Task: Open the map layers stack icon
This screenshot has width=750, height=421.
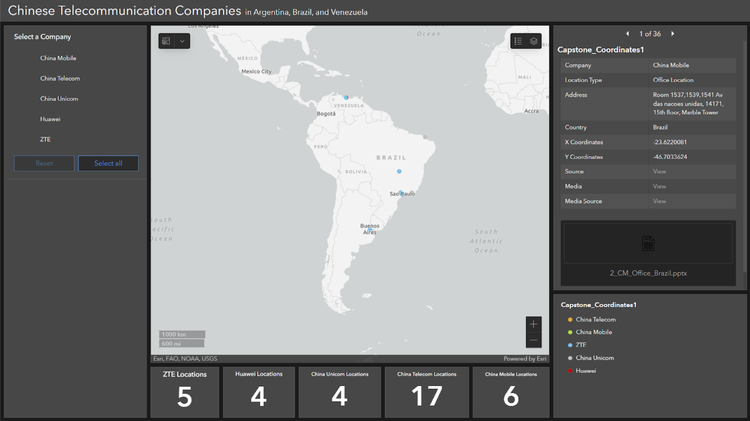Action: click(x=535, y=41)
